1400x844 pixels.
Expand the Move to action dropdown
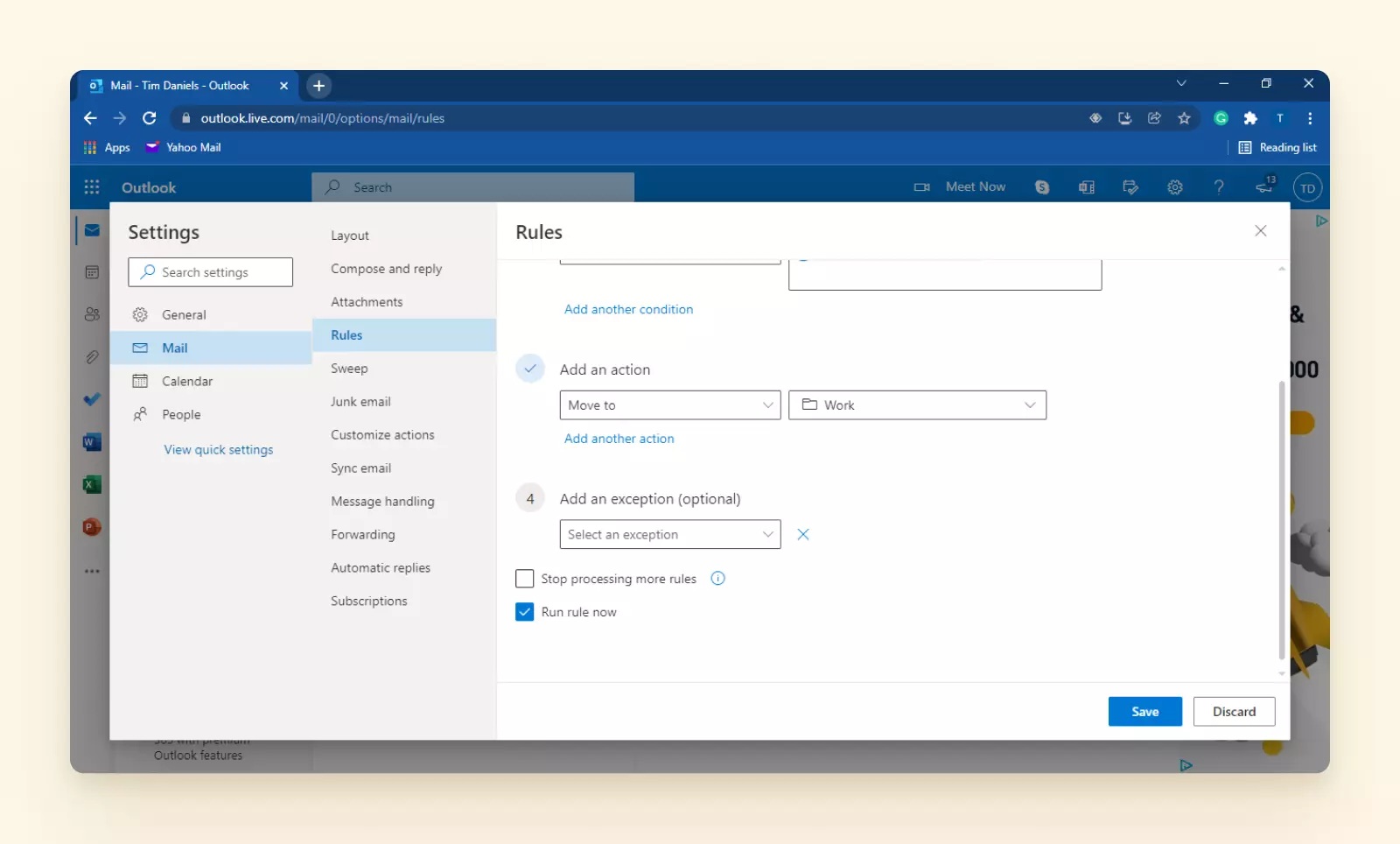coord(670,405)
